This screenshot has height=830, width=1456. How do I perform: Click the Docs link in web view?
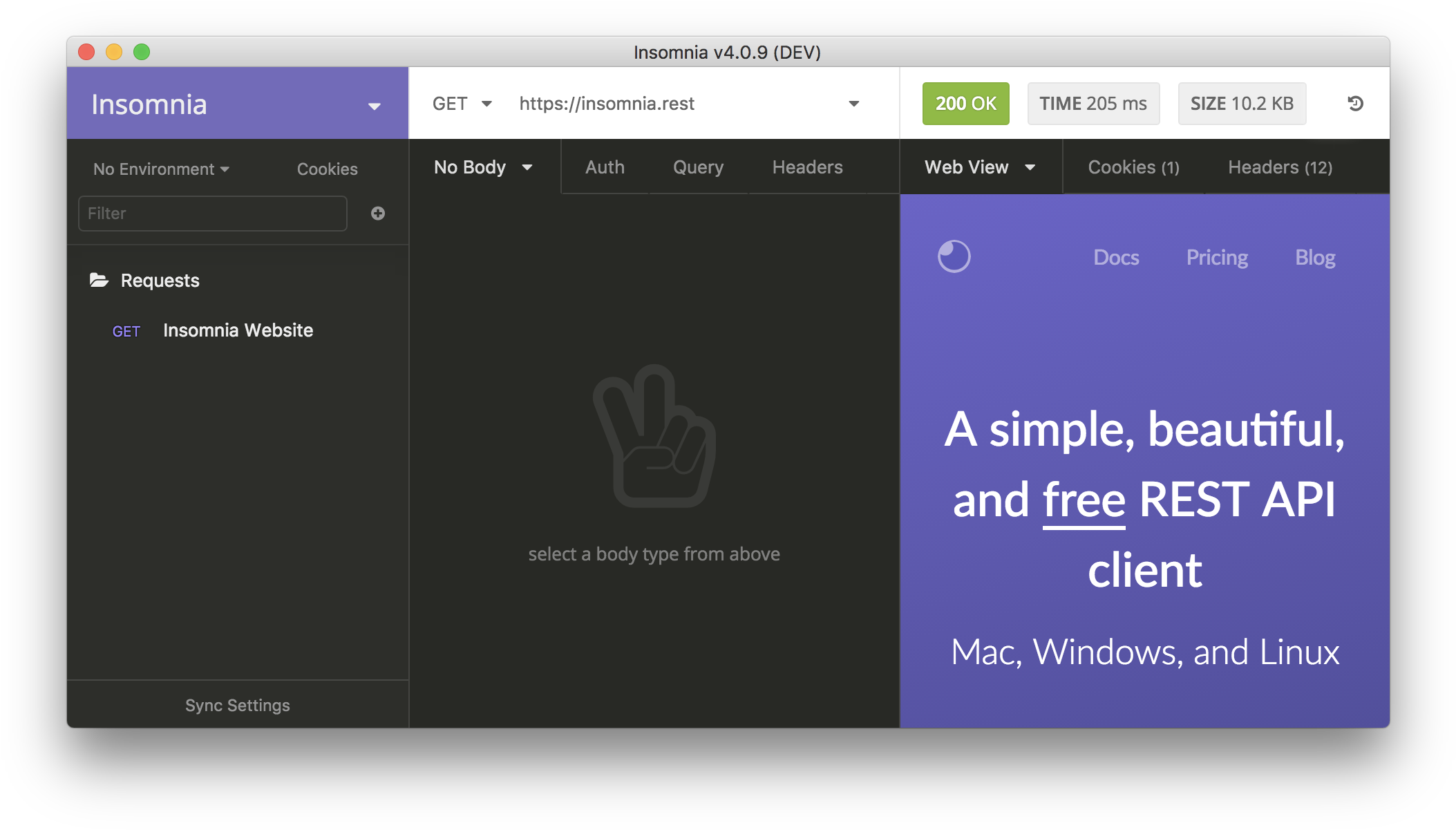point(1116,257)
